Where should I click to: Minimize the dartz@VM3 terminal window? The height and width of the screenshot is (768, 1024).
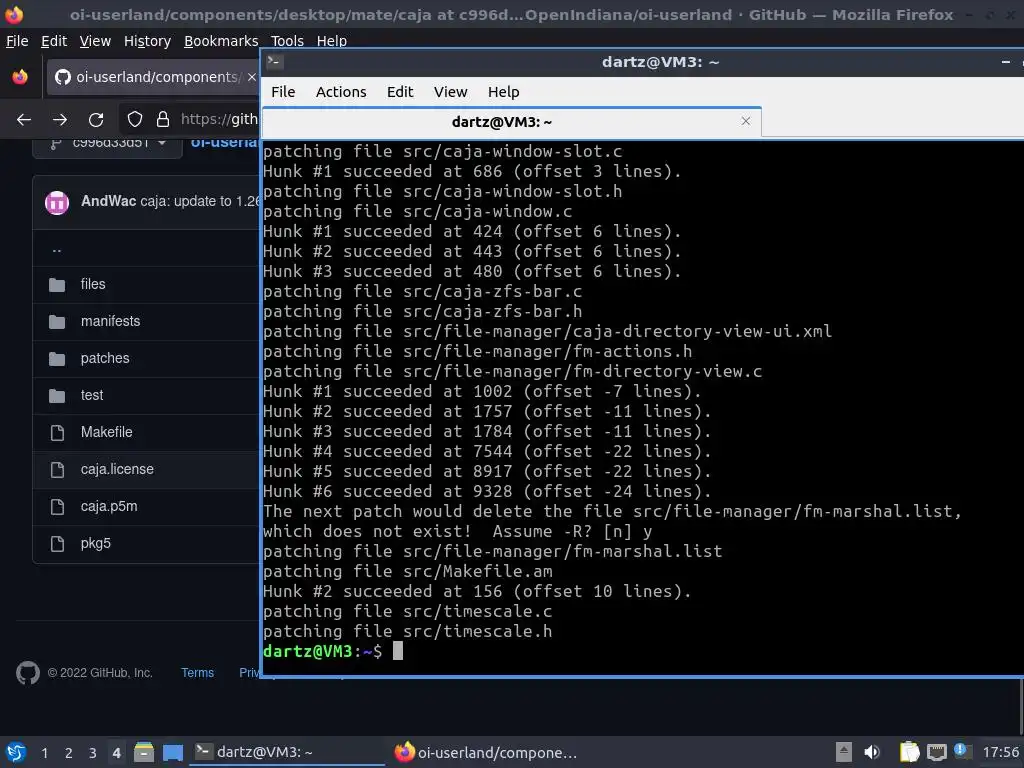coord(1006,62)
